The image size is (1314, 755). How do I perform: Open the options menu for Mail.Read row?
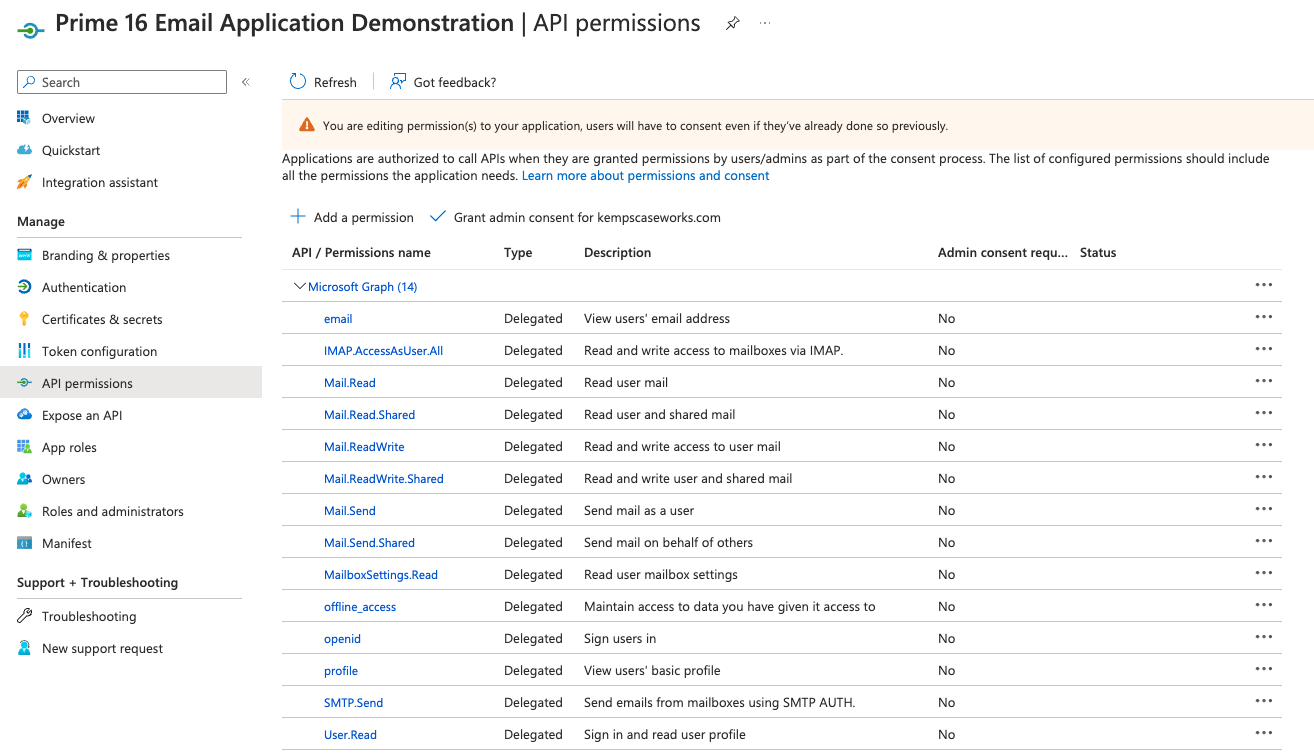(1264, 382)
